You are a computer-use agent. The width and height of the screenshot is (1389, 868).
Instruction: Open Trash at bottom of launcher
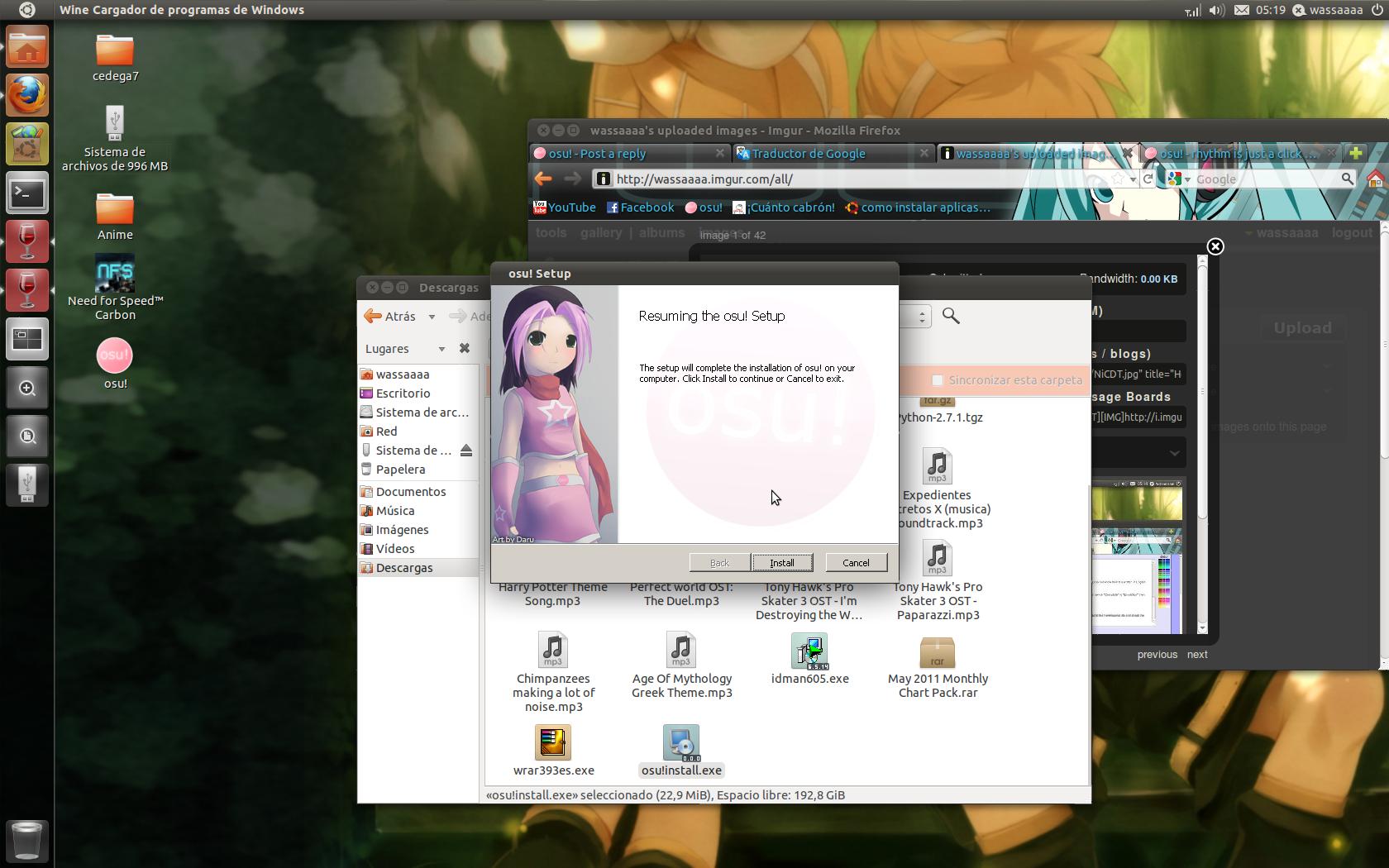pyautogui.click(x=27, y=840)
